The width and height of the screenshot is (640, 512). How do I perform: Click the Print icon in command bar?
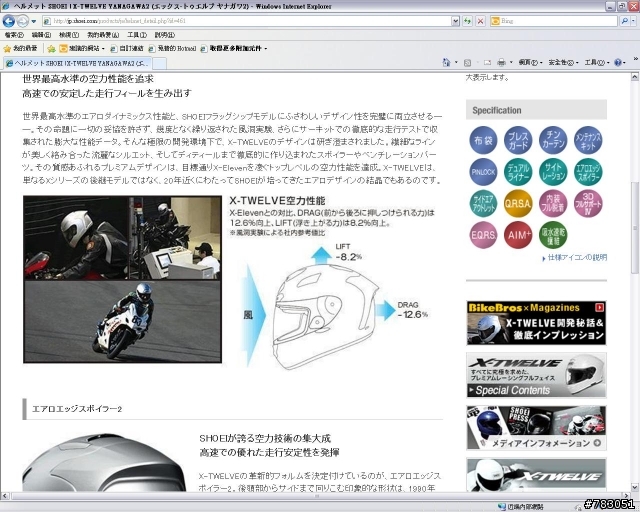(501, 62)
